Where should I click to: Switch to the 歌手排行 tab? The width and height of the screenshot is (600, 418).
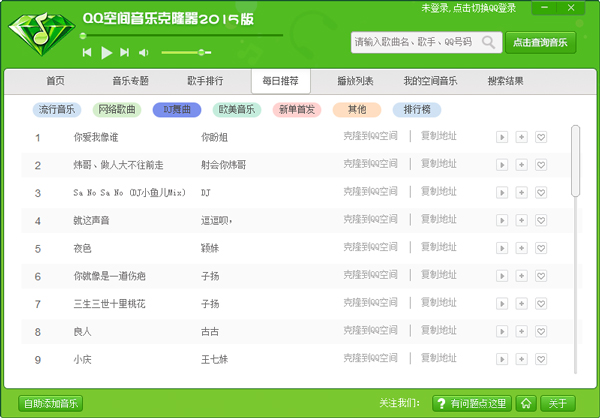205,81
